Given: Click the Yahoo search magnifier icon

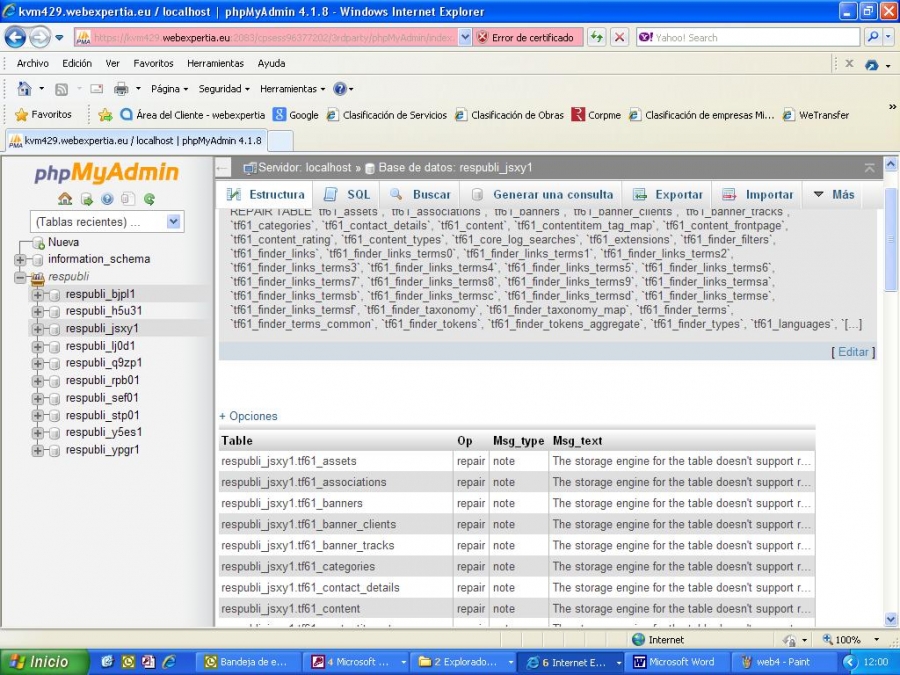Looking at the screenshot, I should (x=872, y=38).
